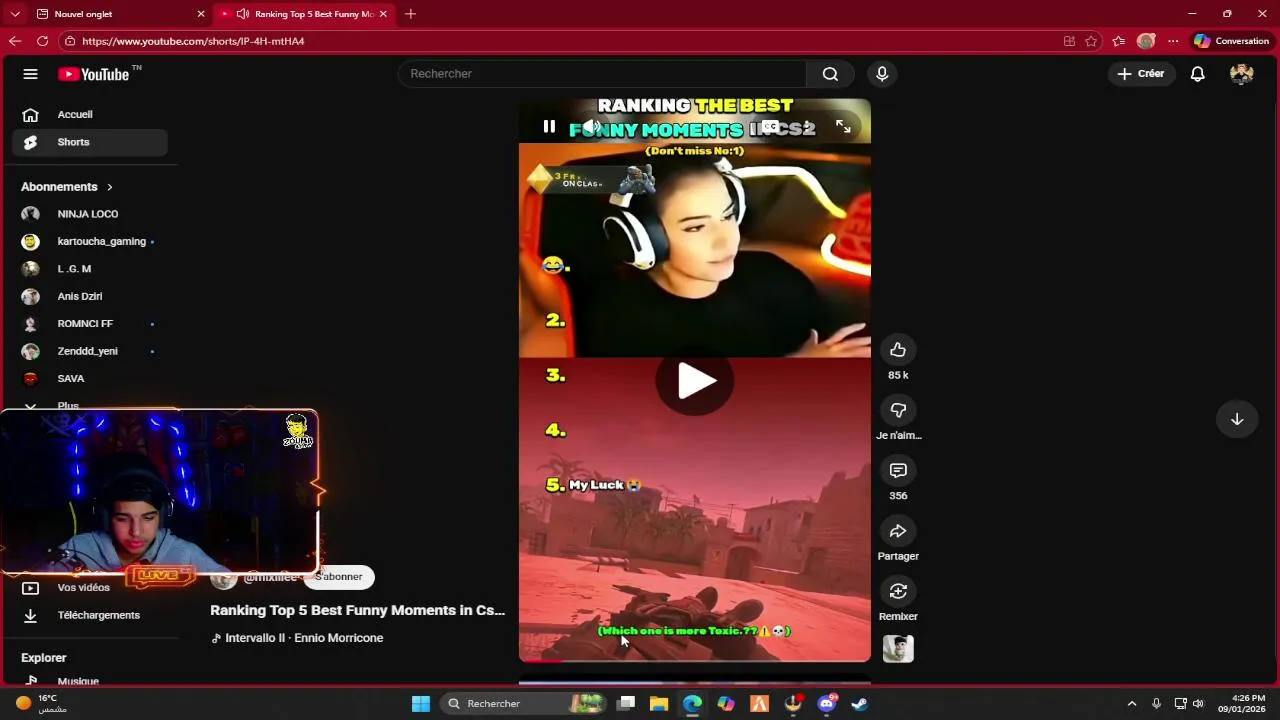Show hidden tray icons chevron
The height and width of the screenshot is (720, 1280).
point(1132,704)
